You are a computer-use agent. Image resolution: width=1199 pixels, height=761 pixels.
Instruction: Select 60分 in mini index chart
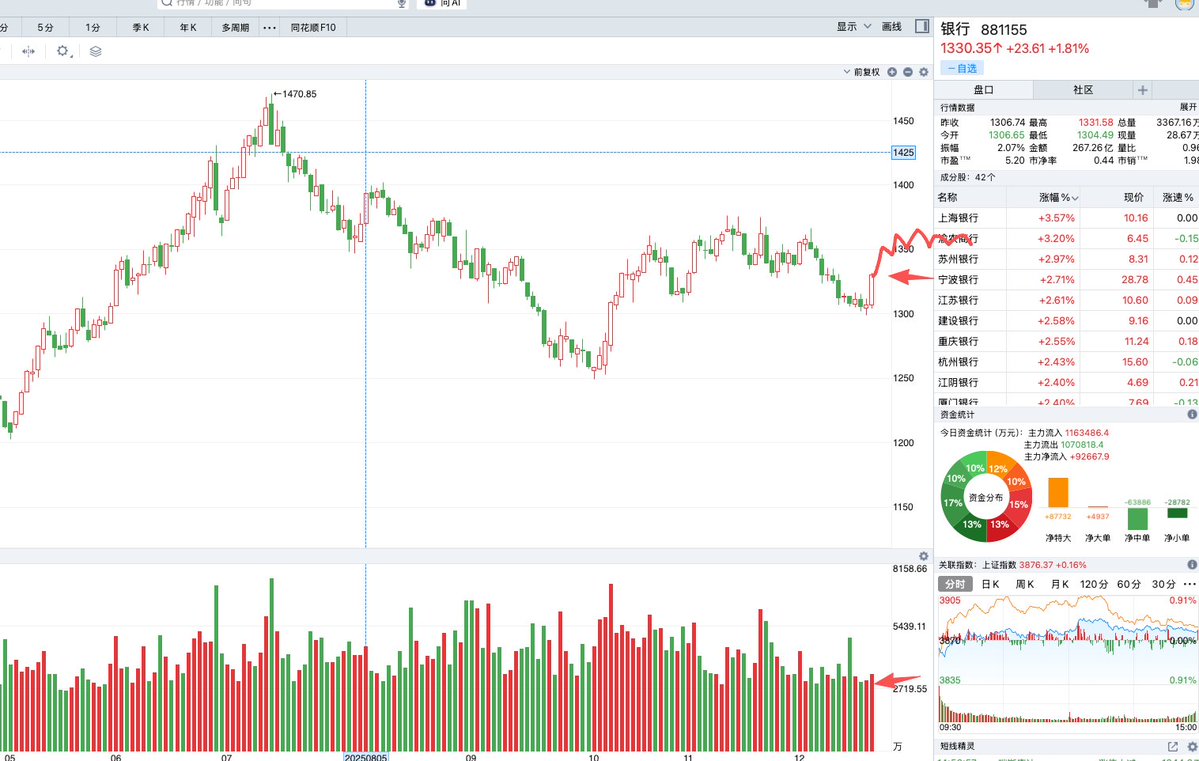(1129, 584)
